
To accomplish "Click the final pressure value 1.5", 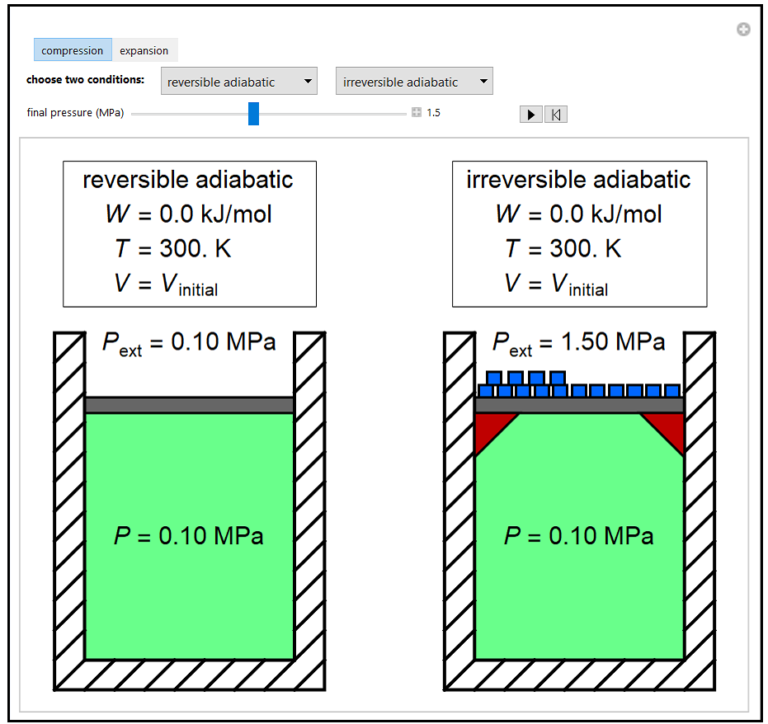I will (433, 113).
